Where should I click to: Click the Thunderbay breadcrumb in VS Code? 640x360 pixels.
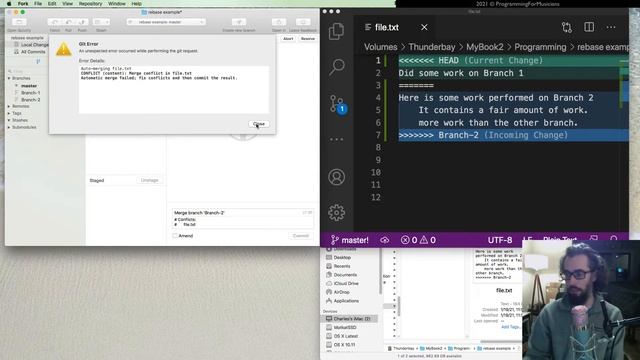point(431,47)
